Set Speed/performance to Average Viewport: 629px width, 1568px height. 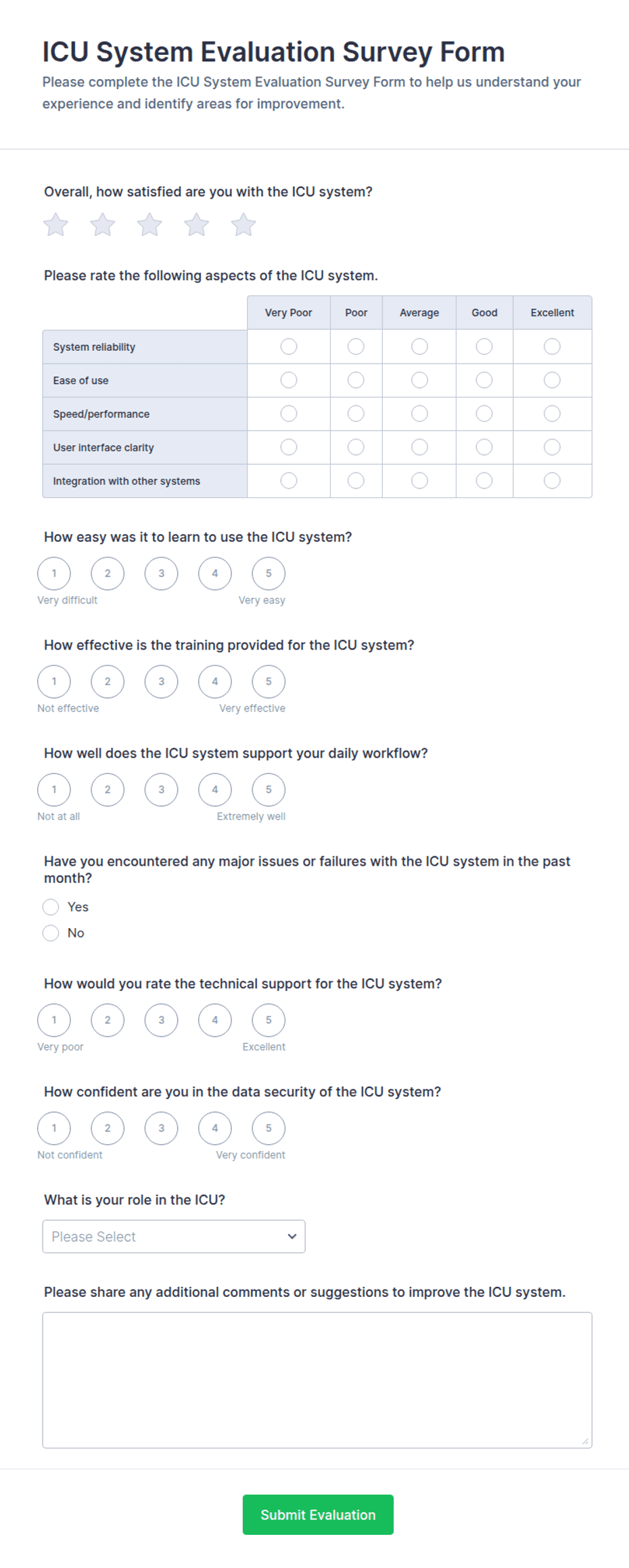click(x=419, y=414)
